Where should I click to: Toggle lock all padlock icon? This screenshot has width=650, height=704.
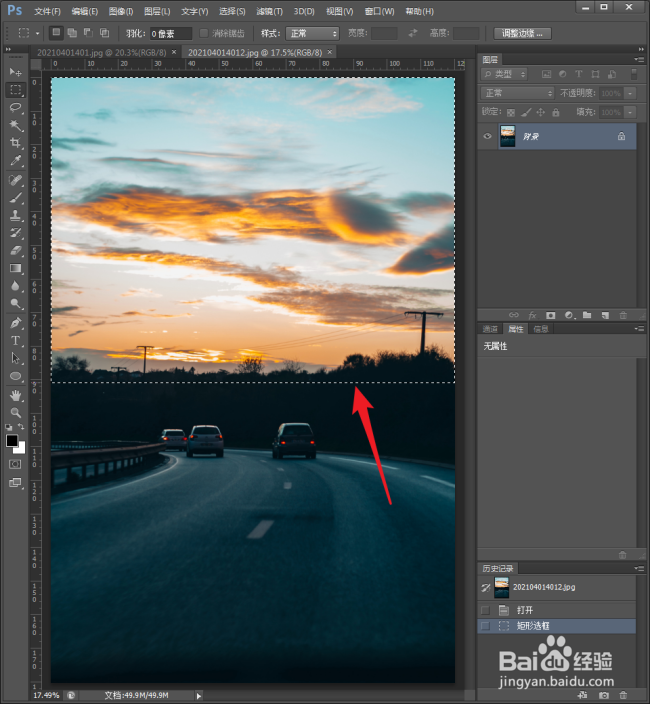coord(556,112)
